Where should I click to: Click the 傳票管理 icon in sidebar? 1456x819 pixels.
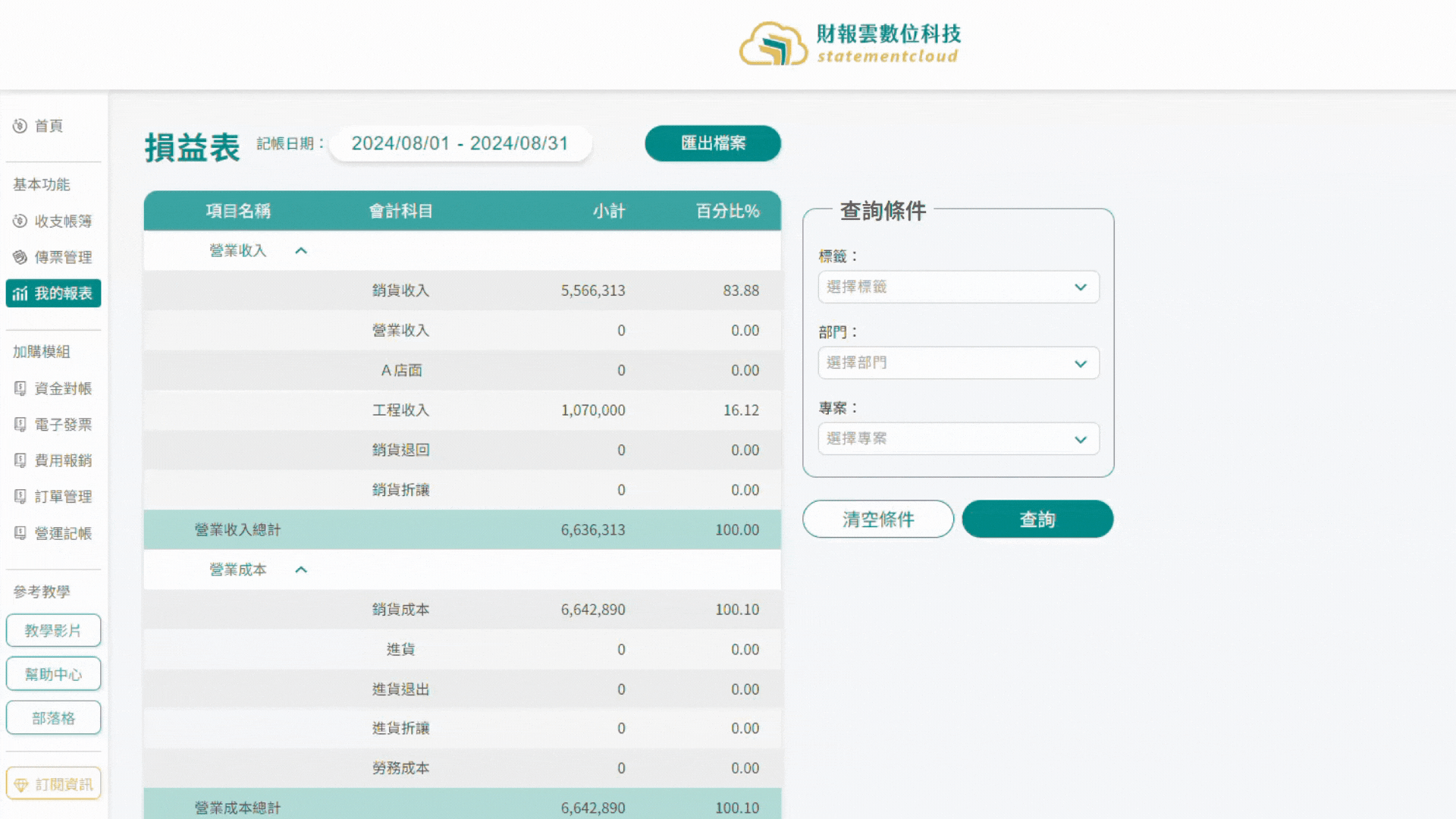(x=20, y=258)
